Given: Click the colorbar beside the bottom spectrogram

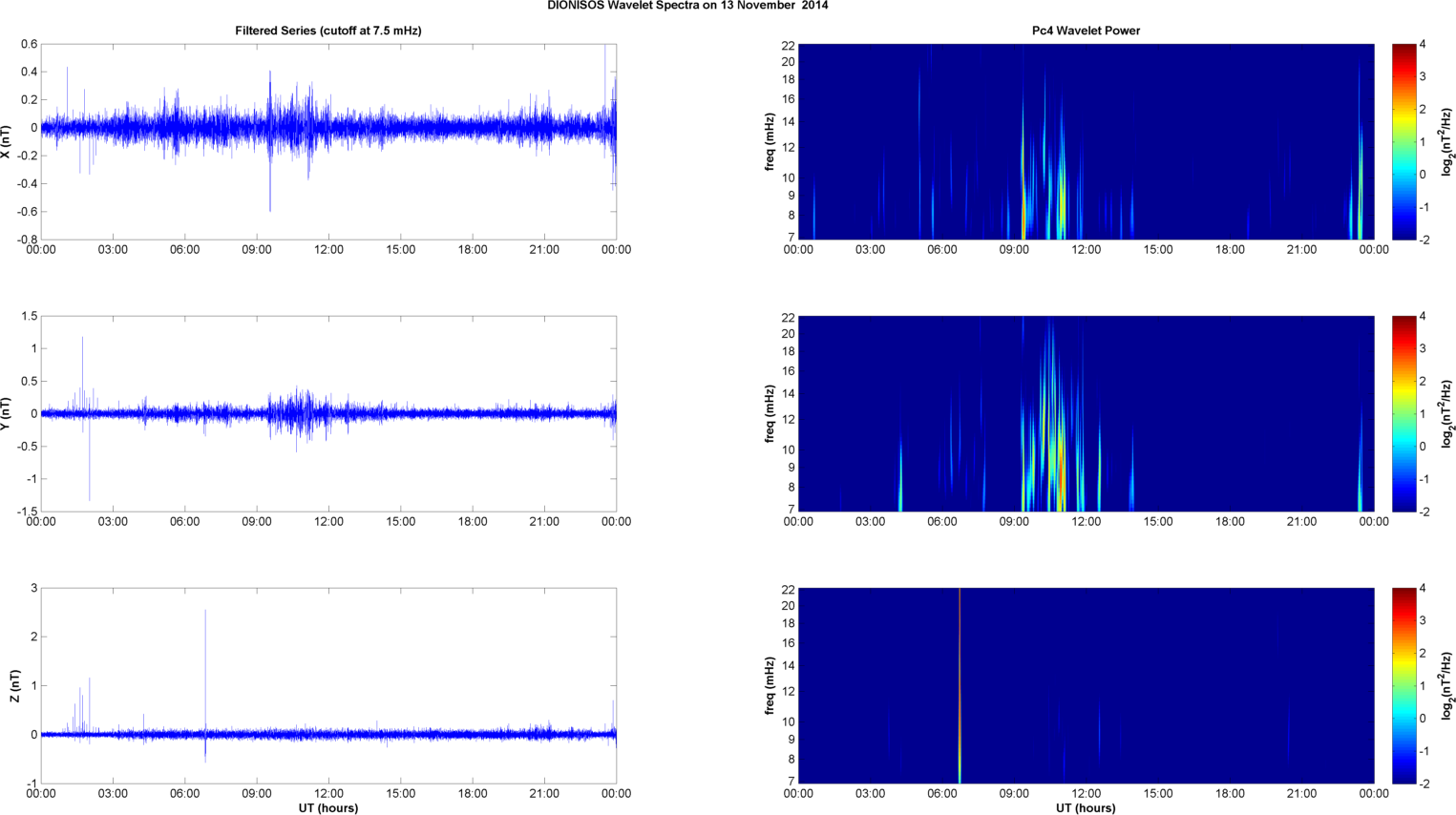Looking at the screenshot, I should 1403,685.
